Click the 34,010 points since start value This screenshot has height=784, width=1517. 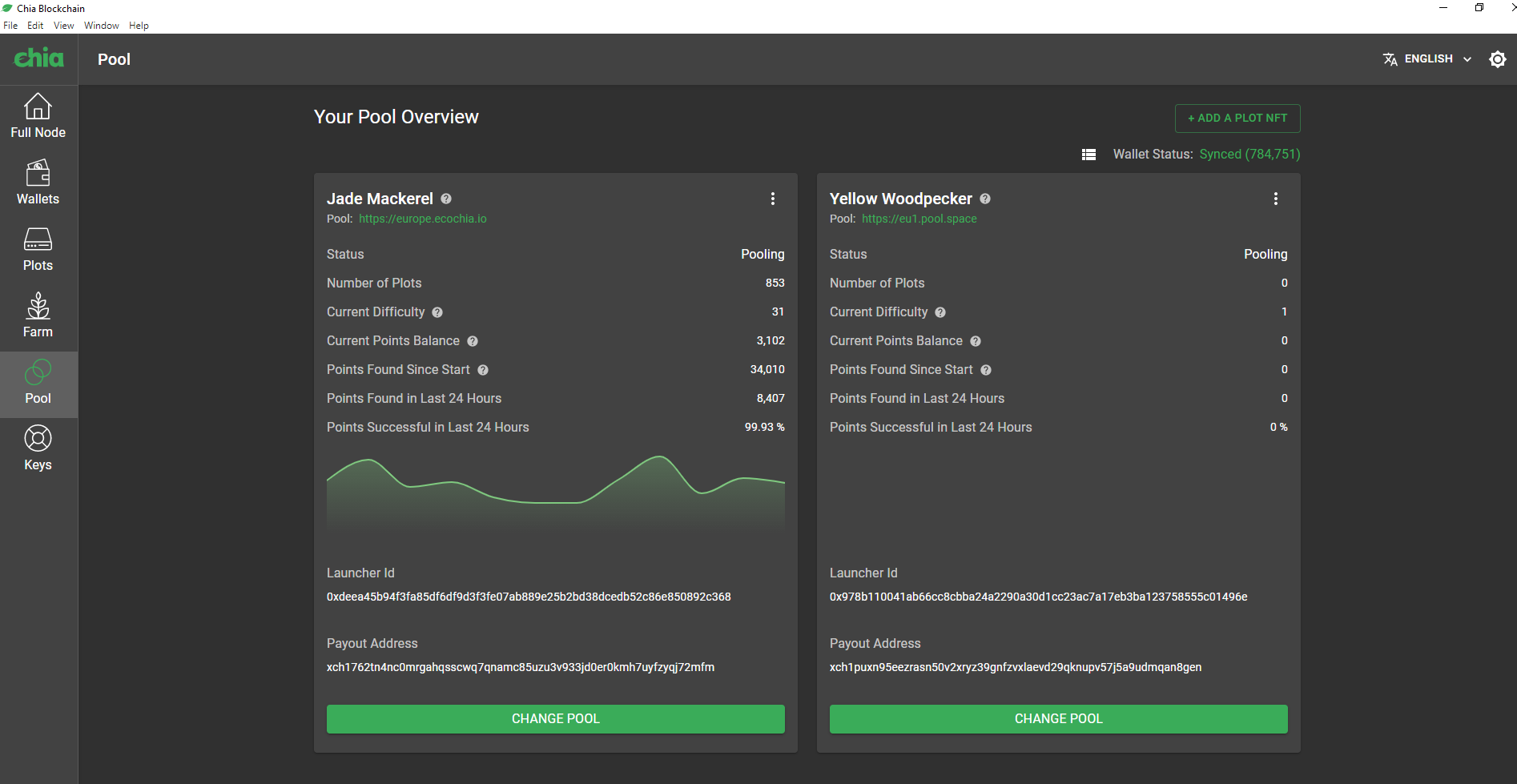767,369
